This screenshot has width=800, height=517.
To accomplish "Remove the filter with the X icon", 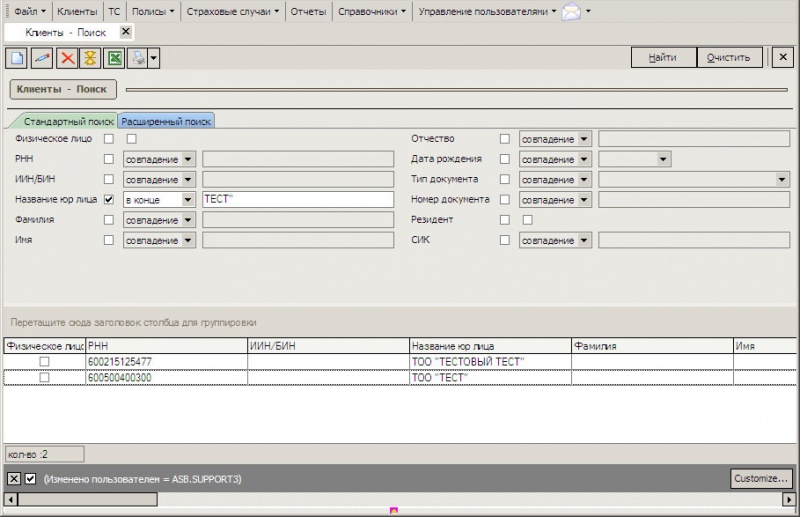I will coord(14,479).
